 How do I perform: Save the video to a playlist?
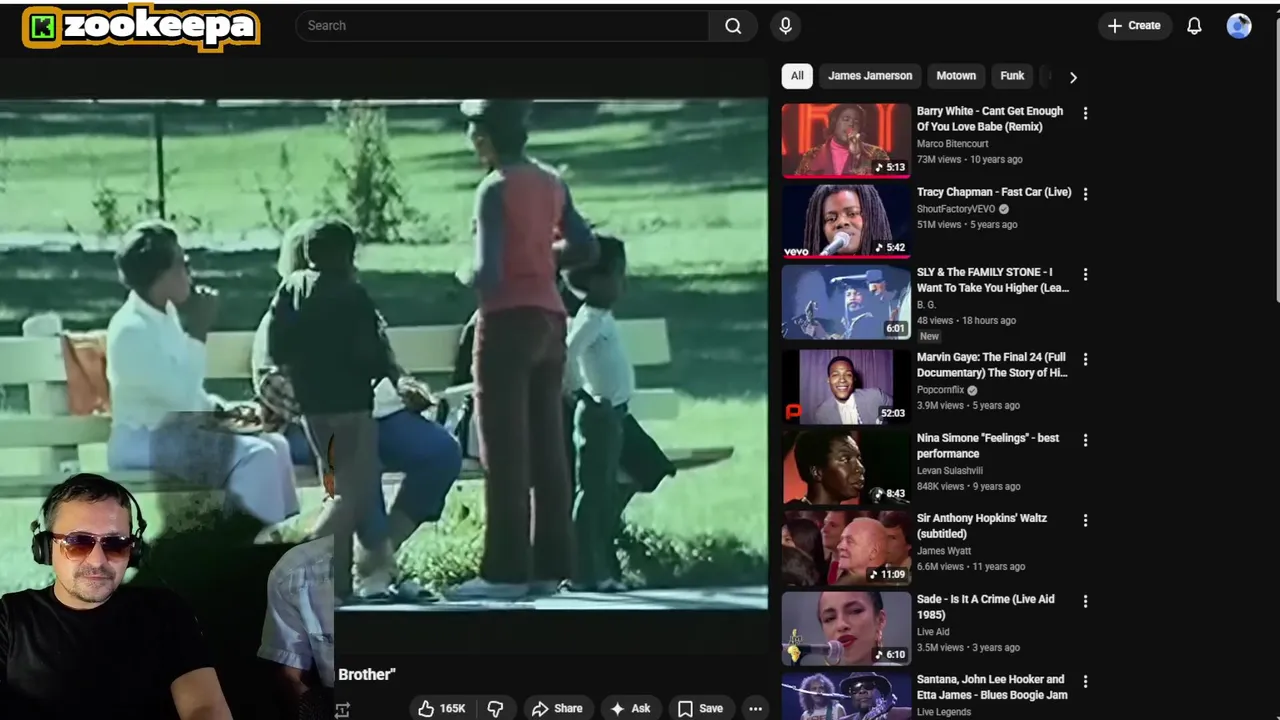[x=700, y=708]
